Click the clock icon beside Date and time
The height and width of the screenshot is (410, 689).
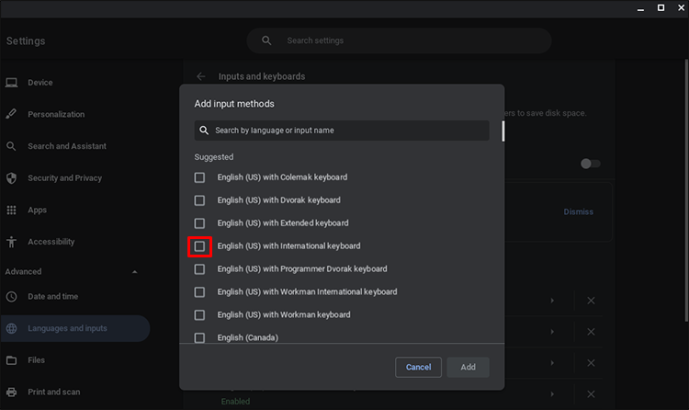tap(11, 297)
